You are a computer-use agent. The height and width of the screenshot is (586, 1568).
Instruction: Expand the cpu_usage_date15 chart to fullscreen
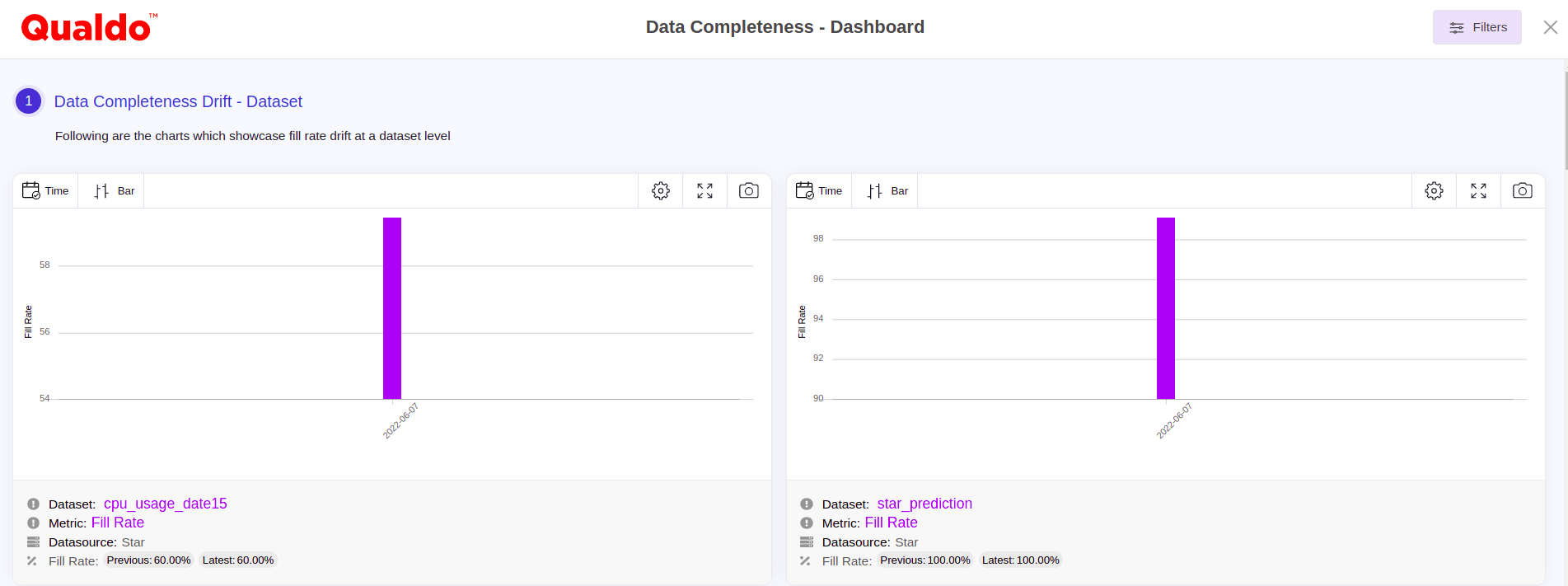pos(704,191)
